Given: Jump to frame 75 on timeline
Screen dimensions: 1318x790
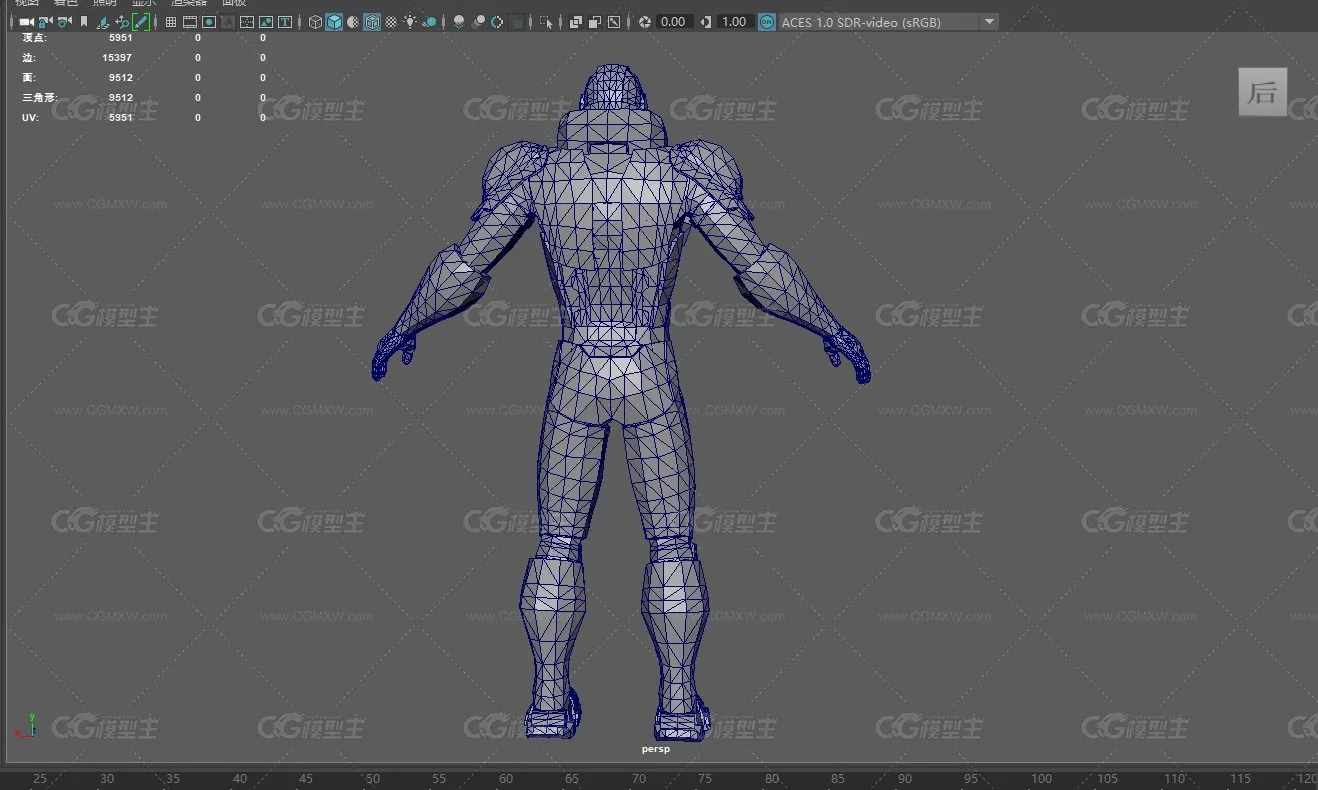Looking at the screenshot, I should tap(705, 779).
